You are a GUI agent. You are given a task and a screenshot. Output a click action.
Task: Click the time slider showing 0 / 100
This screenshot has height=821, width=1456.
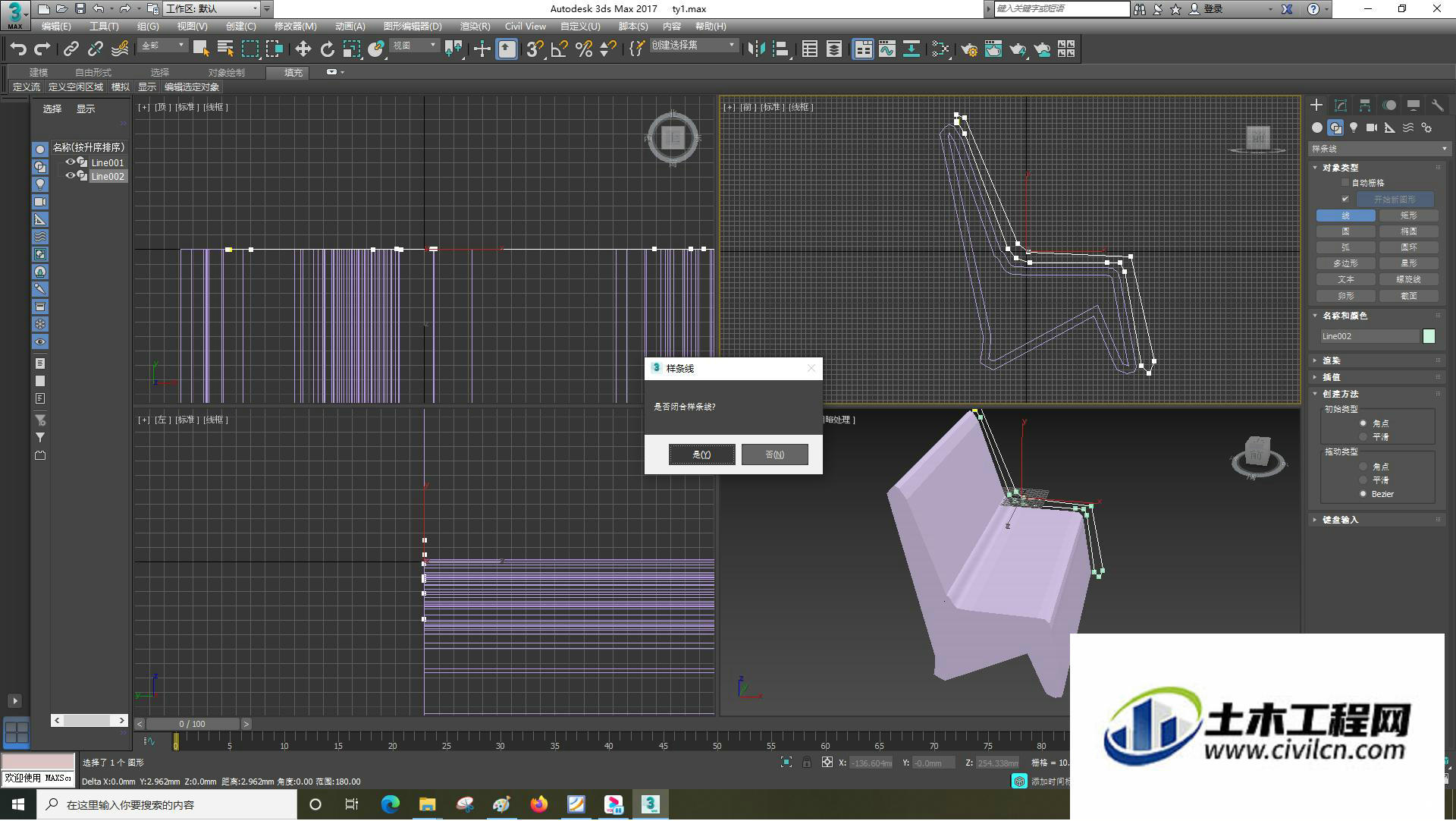193,724
